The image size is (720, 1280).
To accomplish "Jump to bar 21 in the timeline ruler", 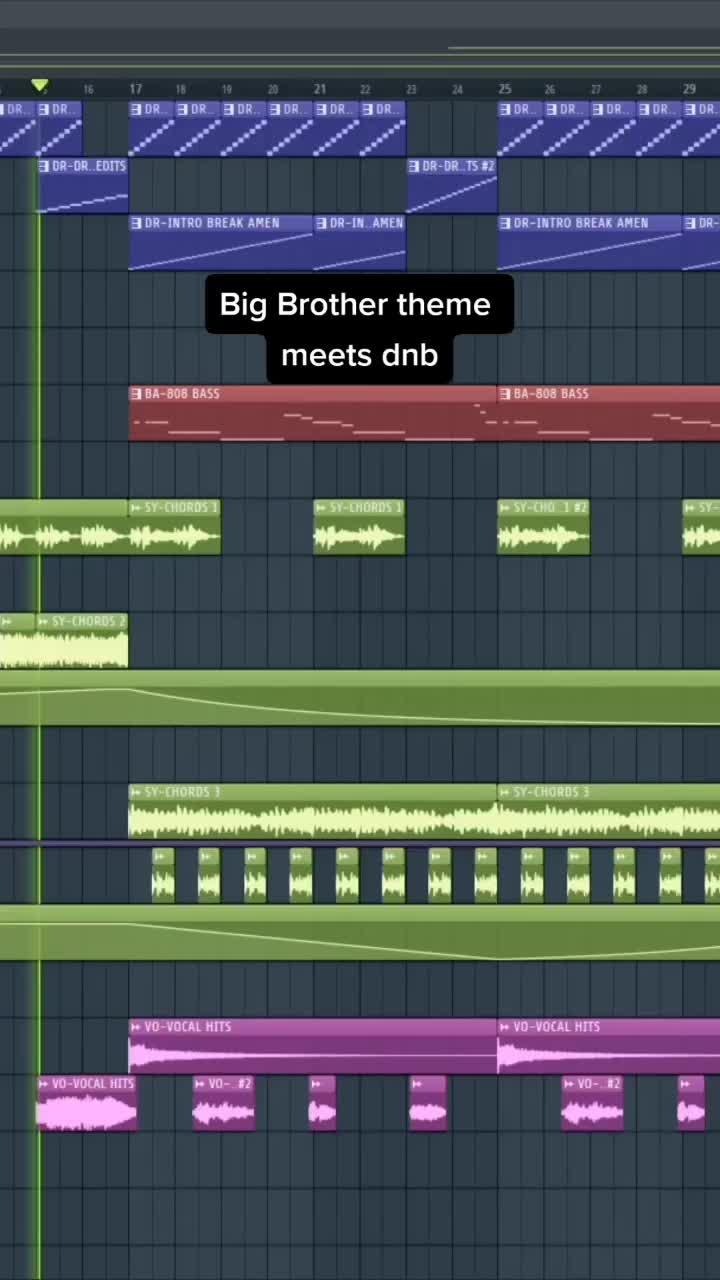I will tap(320, 89).
